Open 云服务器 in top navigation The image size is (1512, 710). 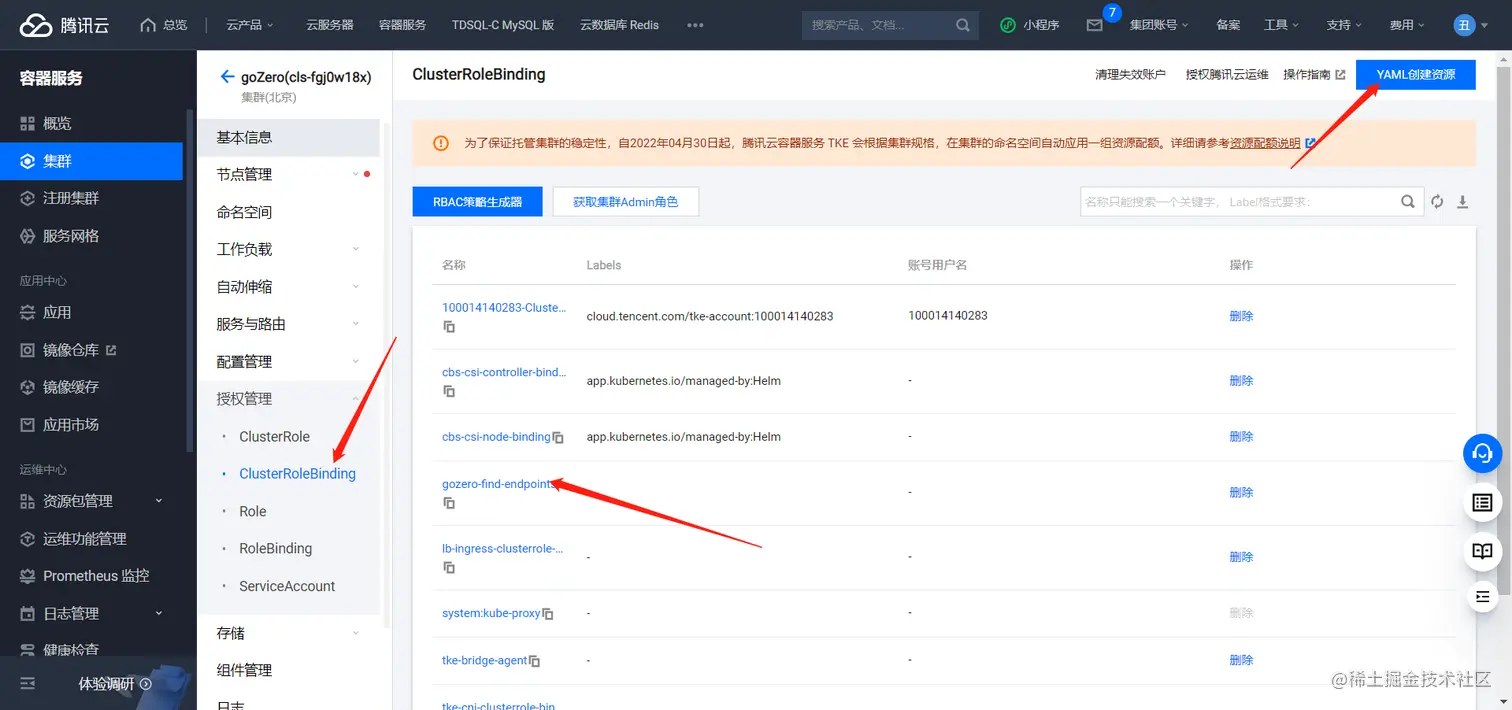coord(330,25)
